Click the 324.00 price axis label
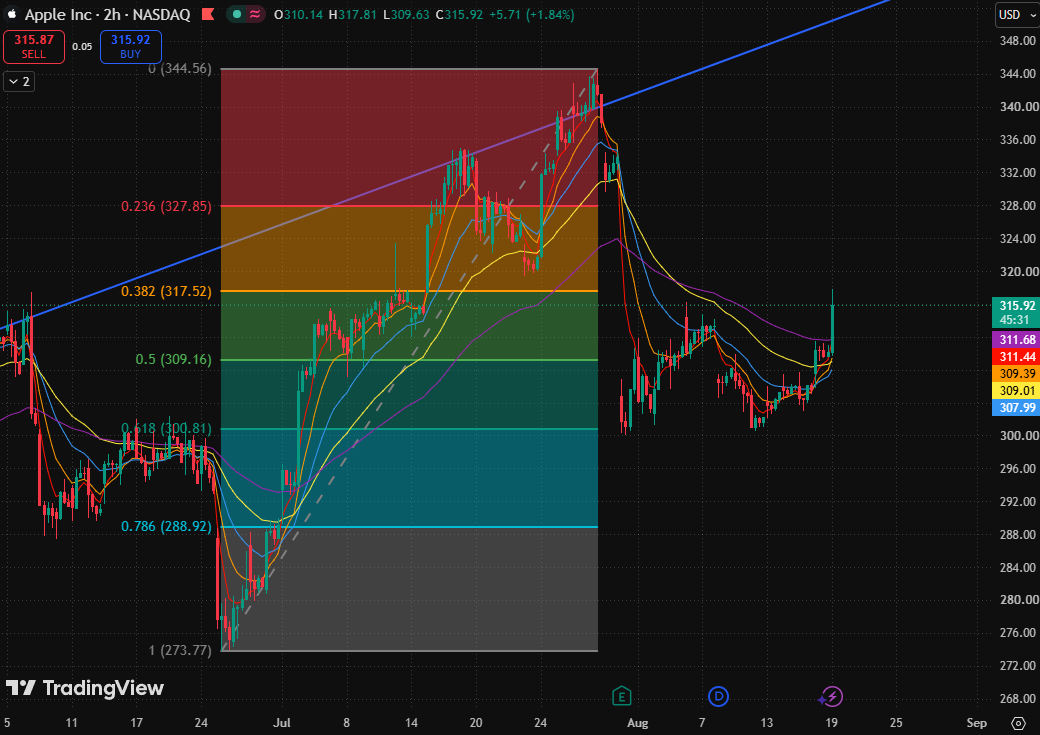 click(1019, 239)
